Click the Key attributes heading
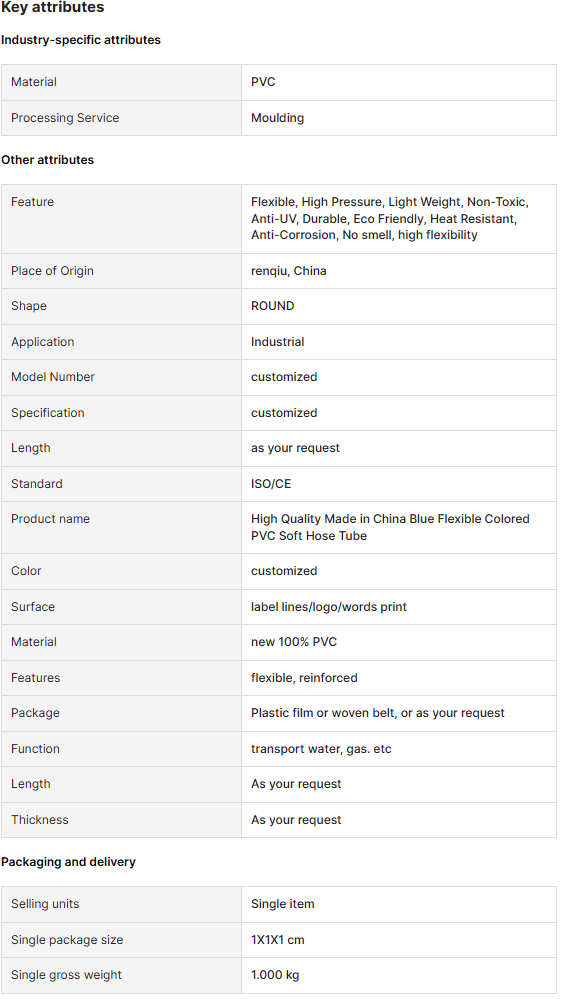Image resolution: width=568 pixels, height=999 pixels. coord(53,8)
